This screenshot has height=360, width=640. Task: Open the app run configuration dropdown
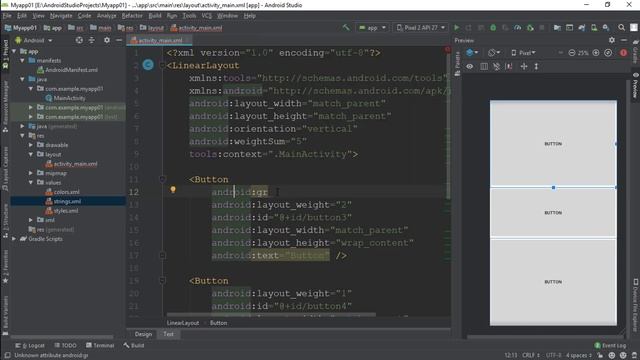click(x=372, y=28)
